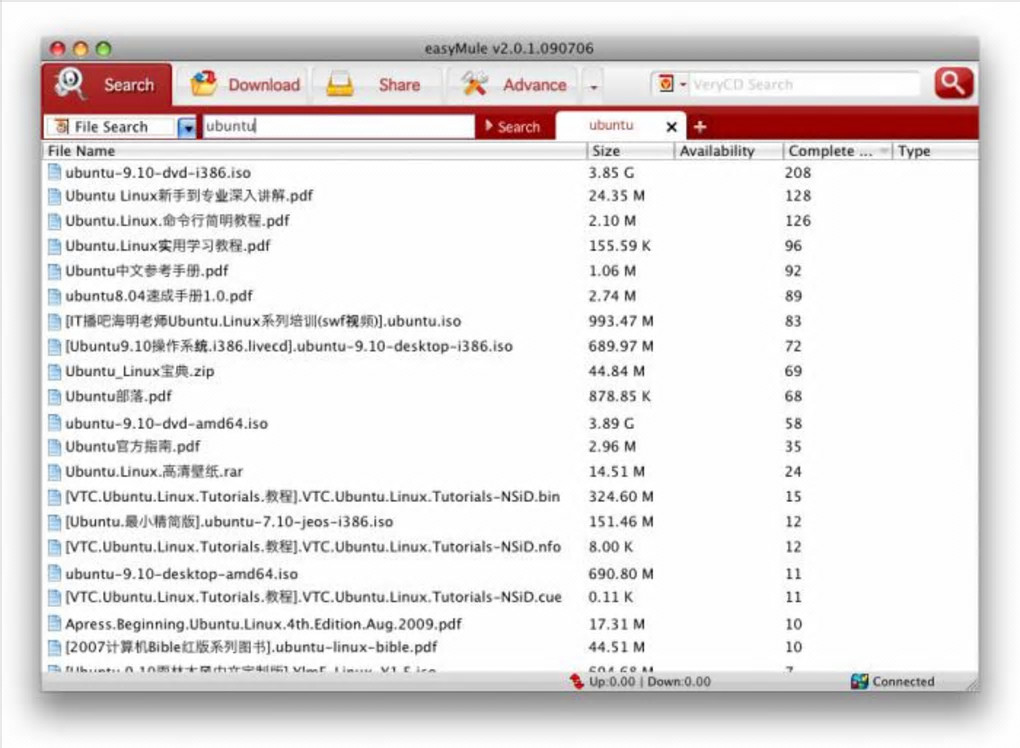Click the ubuntu search text field
Image resolution: width=1020 pixels, height=748 pixels.
pos(338,126)
